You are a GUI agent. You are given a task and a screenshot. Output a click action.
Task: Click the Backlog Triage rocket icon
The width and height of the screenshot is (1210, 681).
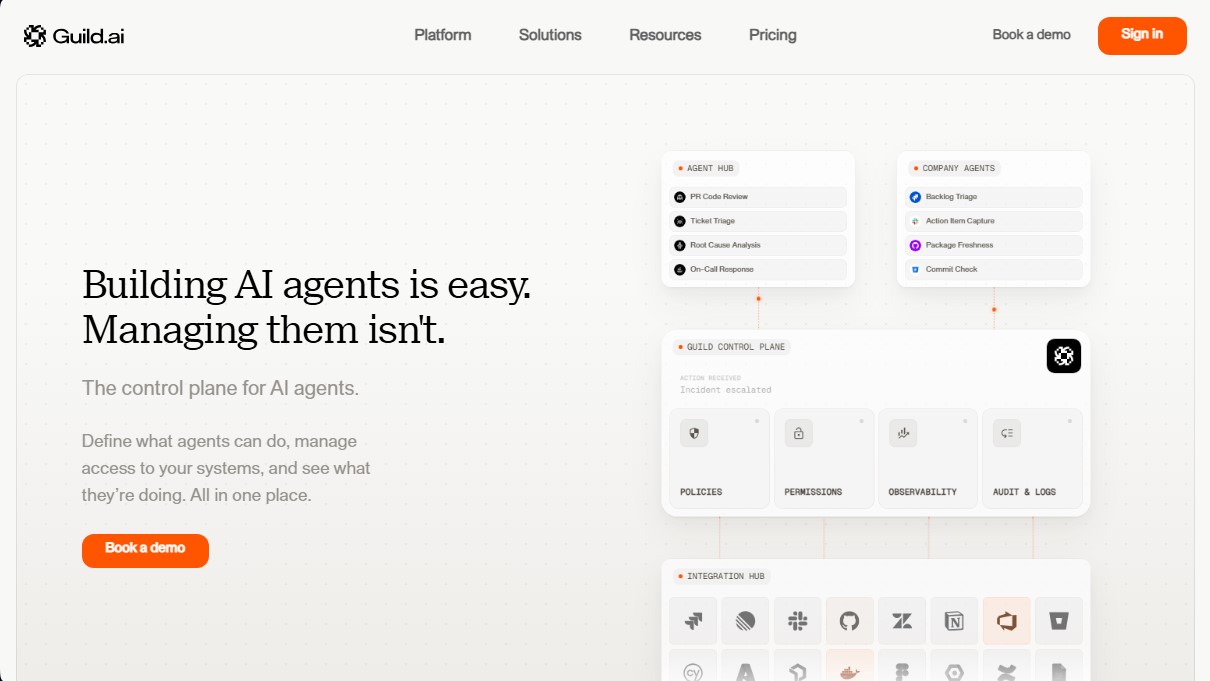[915, 197]
